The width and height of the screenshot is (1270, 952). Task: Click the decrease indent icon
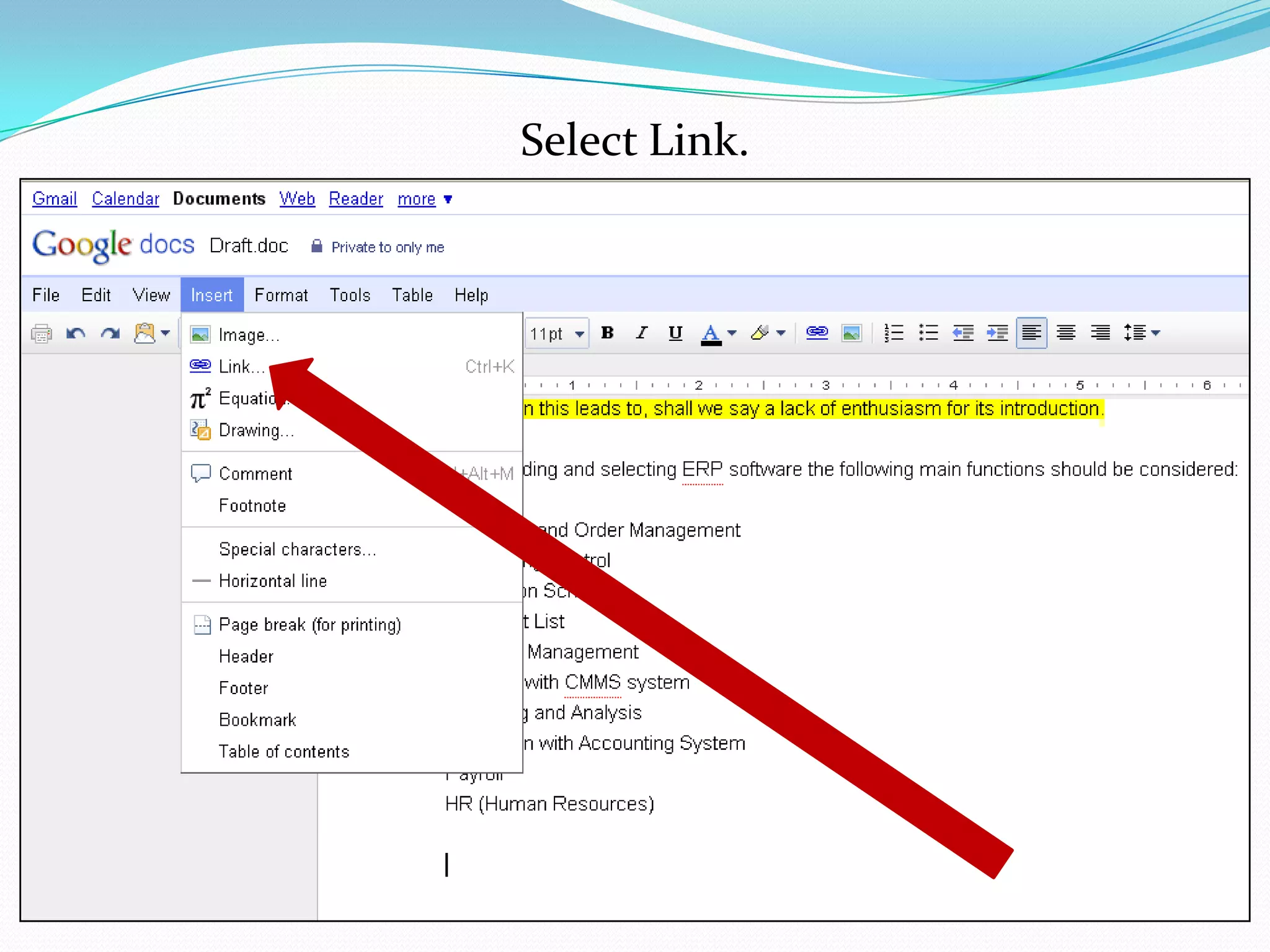coord(963,333)
